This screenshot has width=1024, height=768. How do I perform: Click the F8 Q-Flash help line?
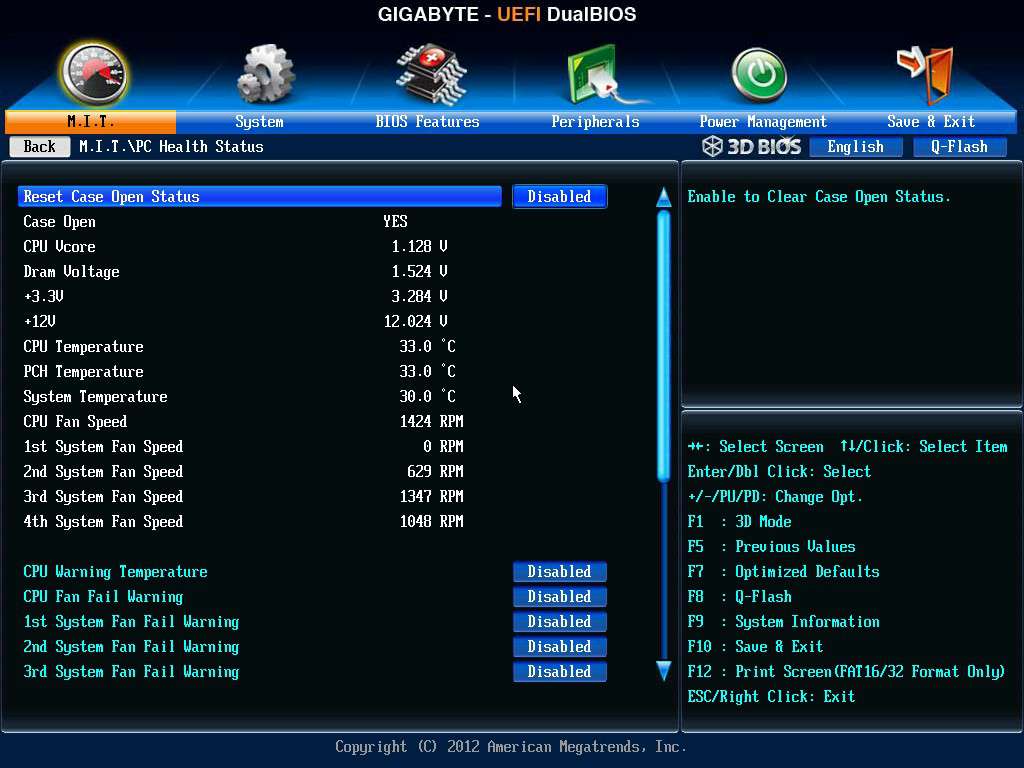click(739, 596)
